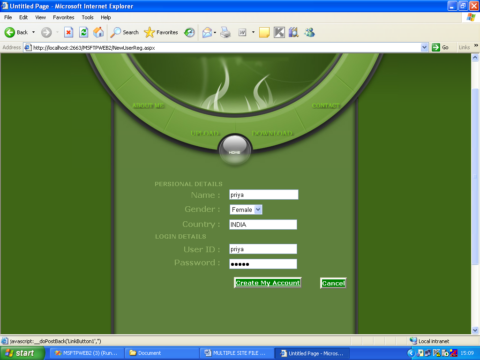Screen dimensions: 480x360
Task: Click the Cancel button
Action: coord(333,283)
